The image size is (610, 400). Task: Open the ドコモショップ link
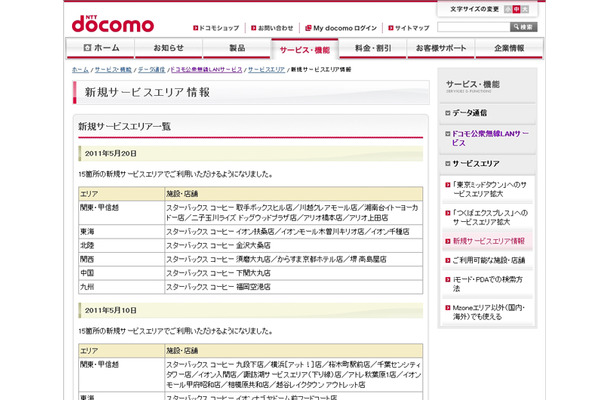(x=216, y=28)
